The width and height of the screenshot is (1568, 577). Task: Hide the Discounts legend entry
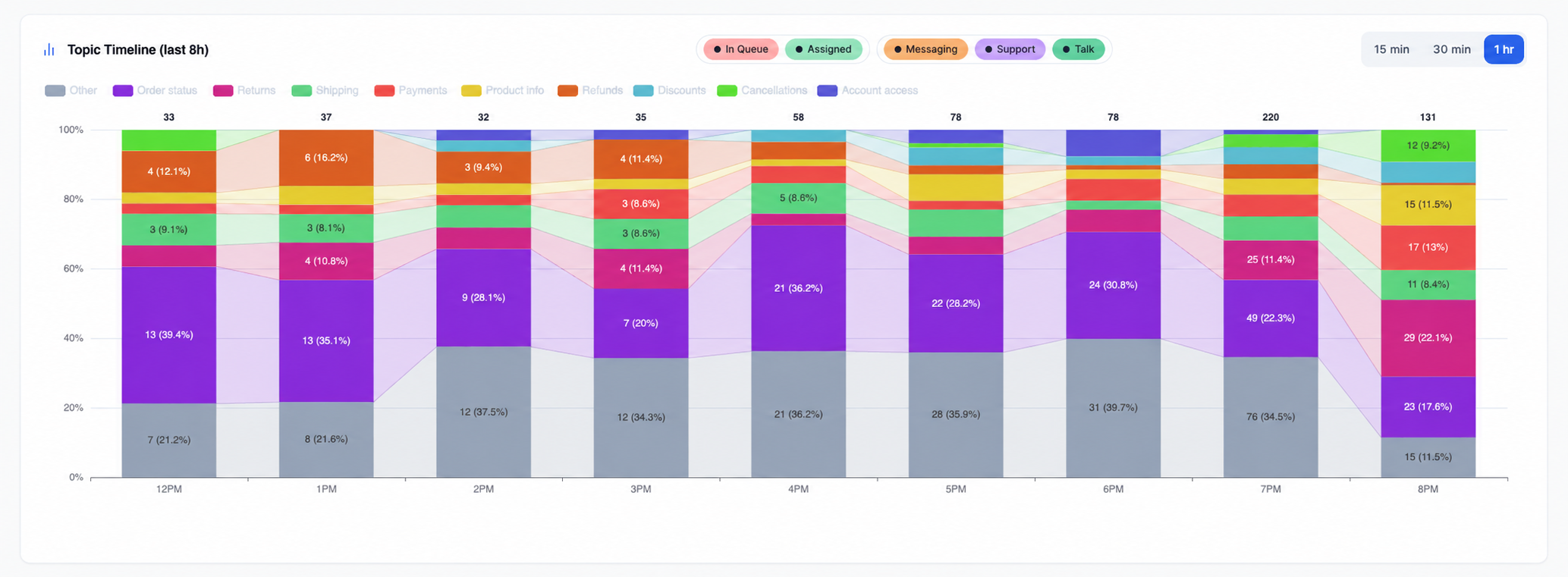tap(669, 90)
